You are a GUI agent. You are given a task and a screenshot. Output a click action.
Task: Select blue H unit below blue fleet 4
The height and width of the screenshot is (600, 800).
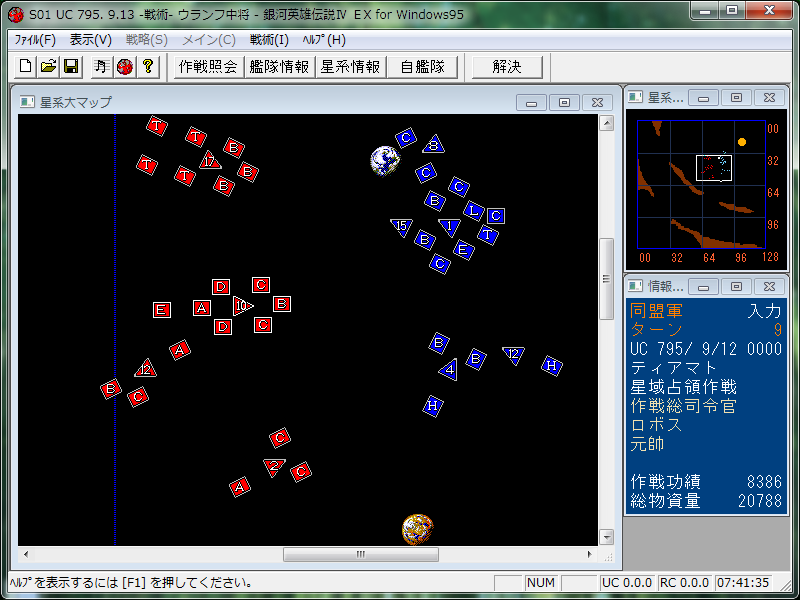(x=433, y=406)
